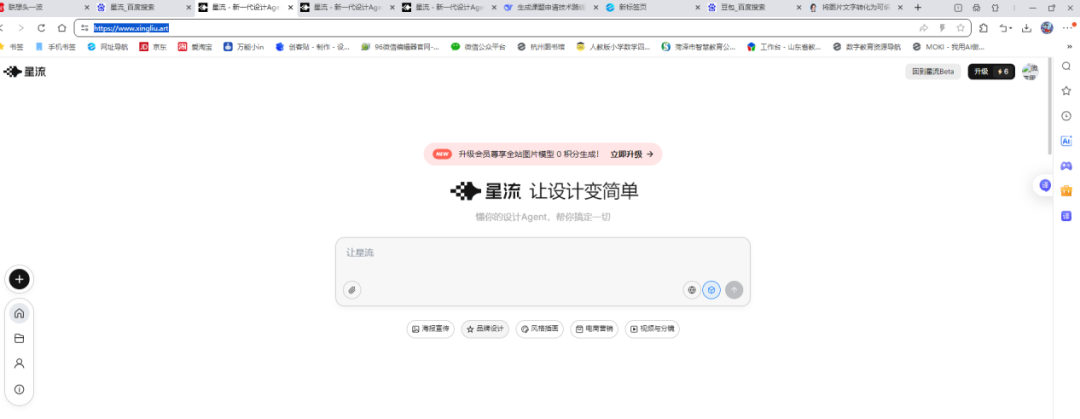The height and width of the screenshot is (419, 1080).
Task: Switch to the 星流_百度搜索 tab
Action: click(x=145, y=8)
